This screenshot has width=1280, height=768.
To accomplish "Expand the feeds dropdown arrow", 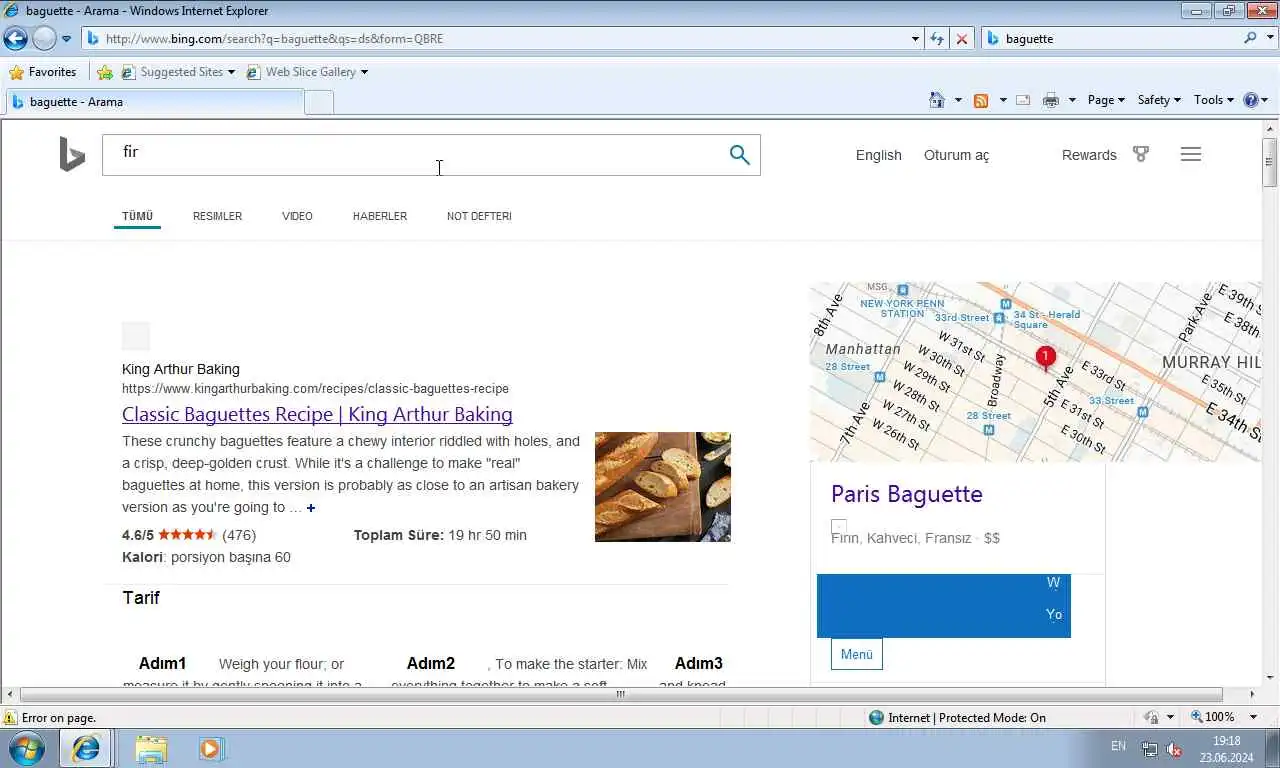I will (1002, 100).
